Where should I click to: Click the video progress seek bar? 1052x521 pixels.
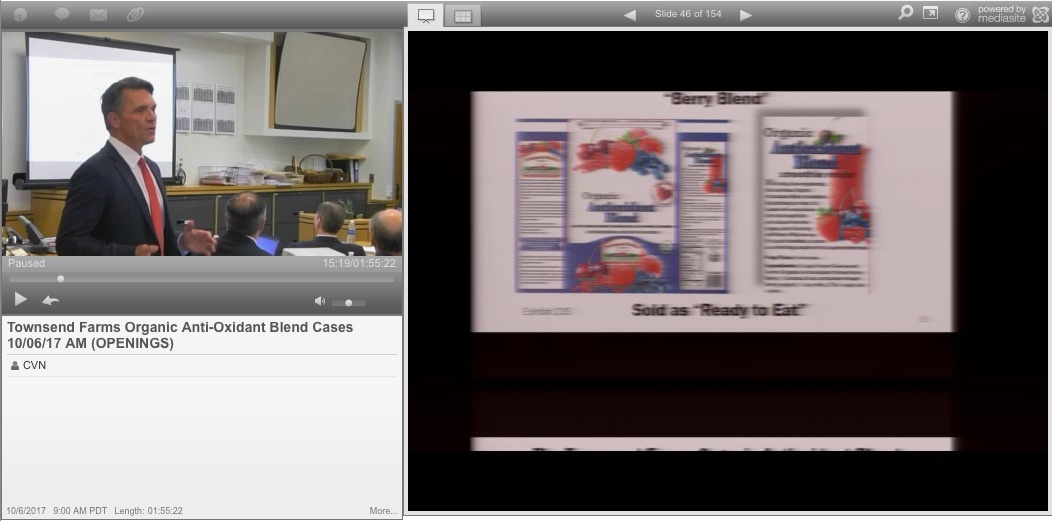pyautogui.click(x=201, y=279)
